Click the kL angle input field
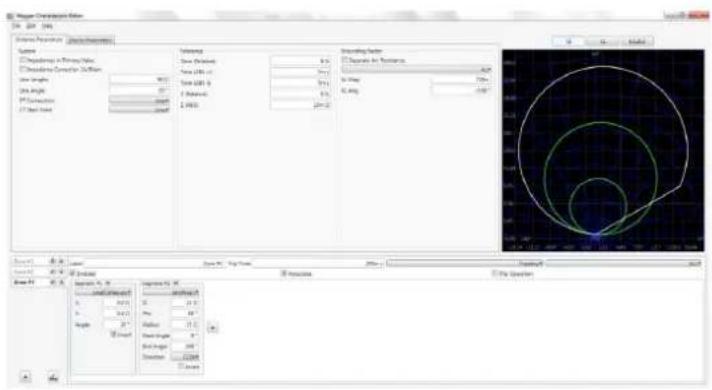Image resolution: width=712 pixels, height=390 pixels. pyautogui.click(x=460, y=91)
